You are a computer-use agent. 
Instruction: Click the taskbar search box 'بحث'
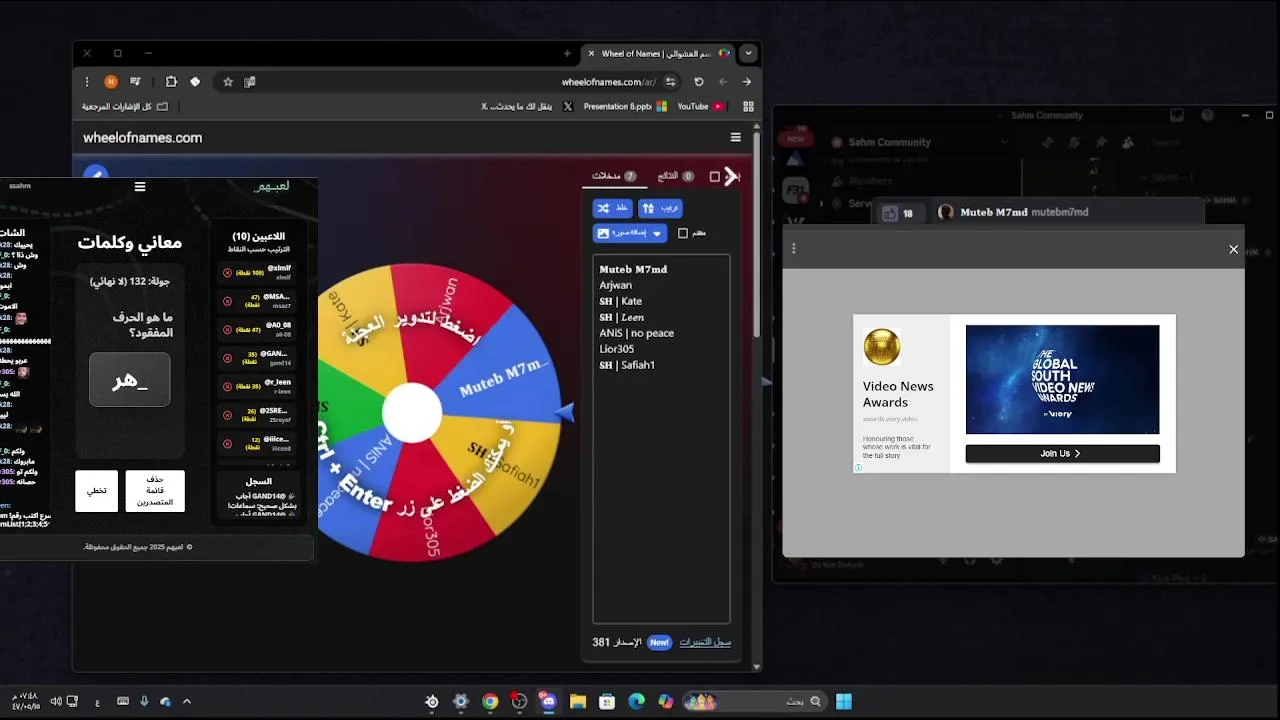(755, 702)
